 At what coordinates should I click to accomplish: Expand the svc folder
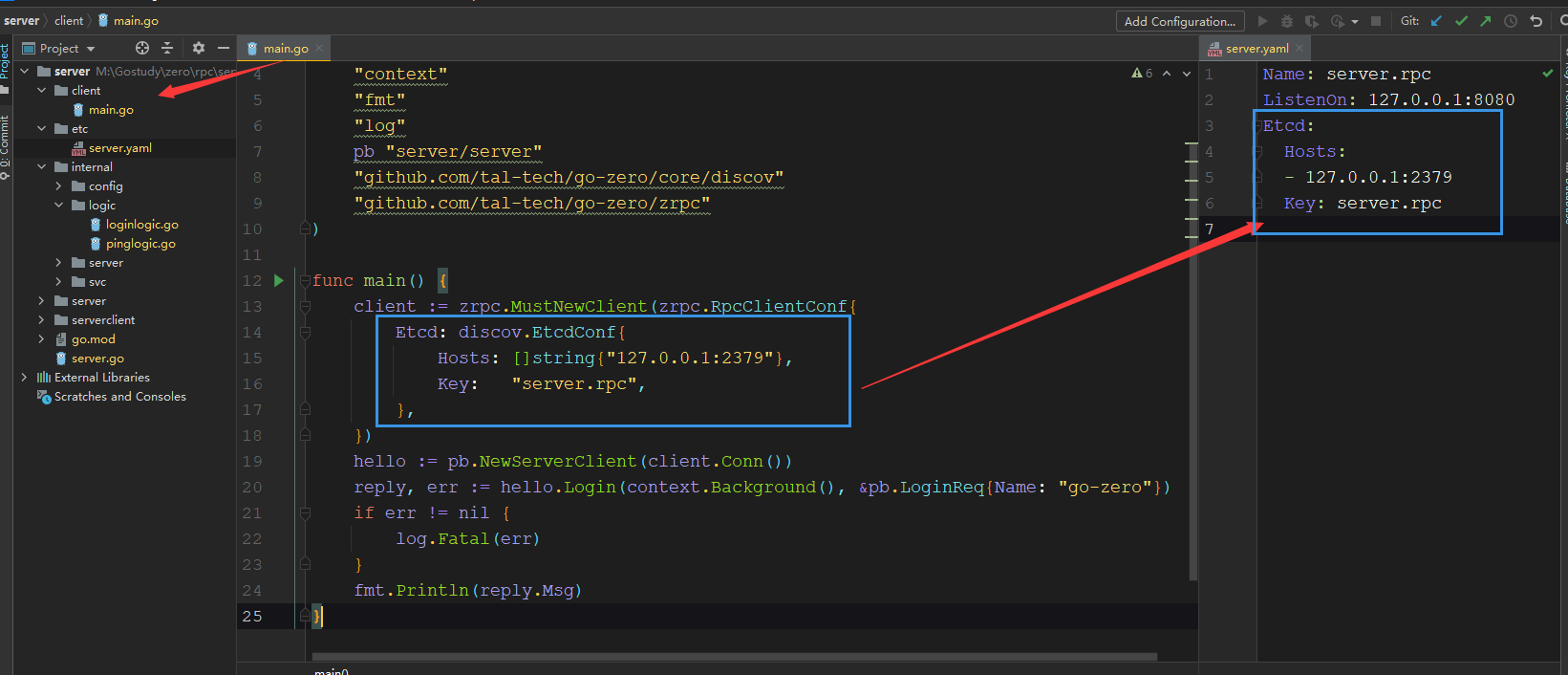(x=59, y=281)
